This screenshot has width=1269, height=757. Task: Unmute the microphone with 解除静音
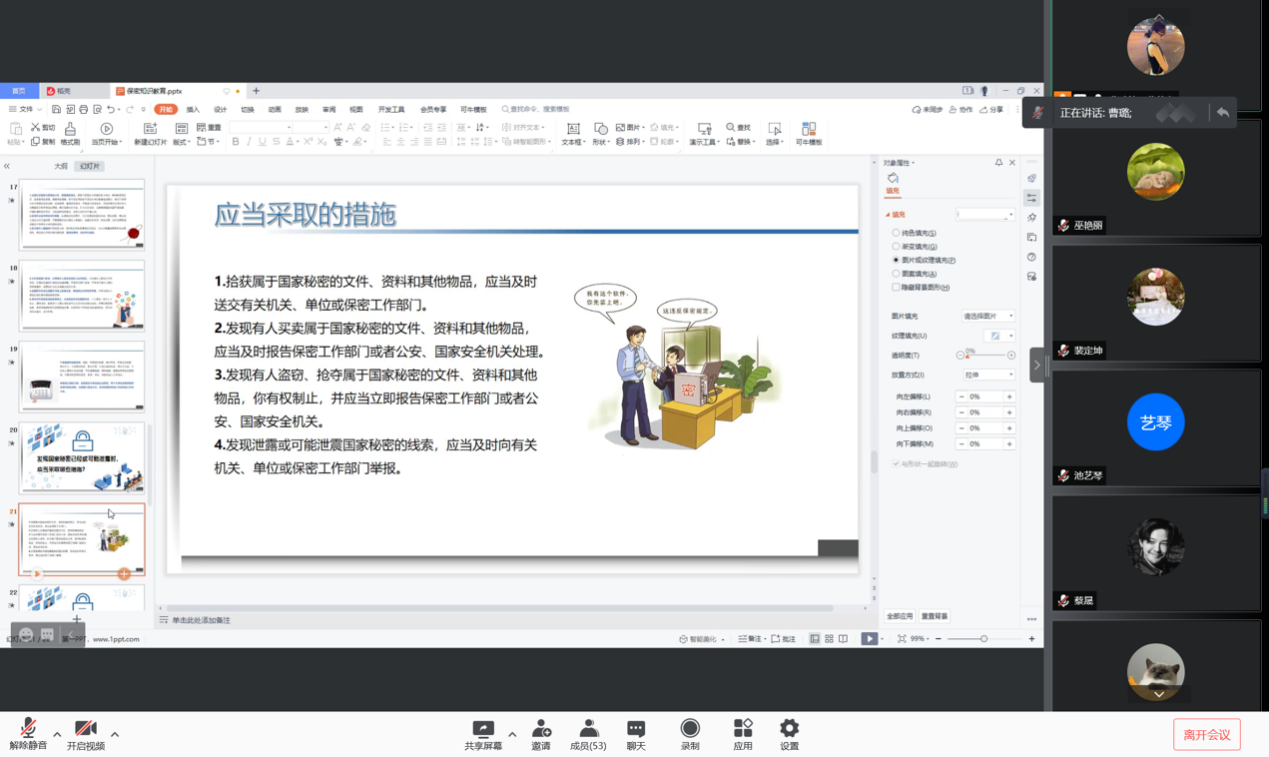(x=28, y=734)
